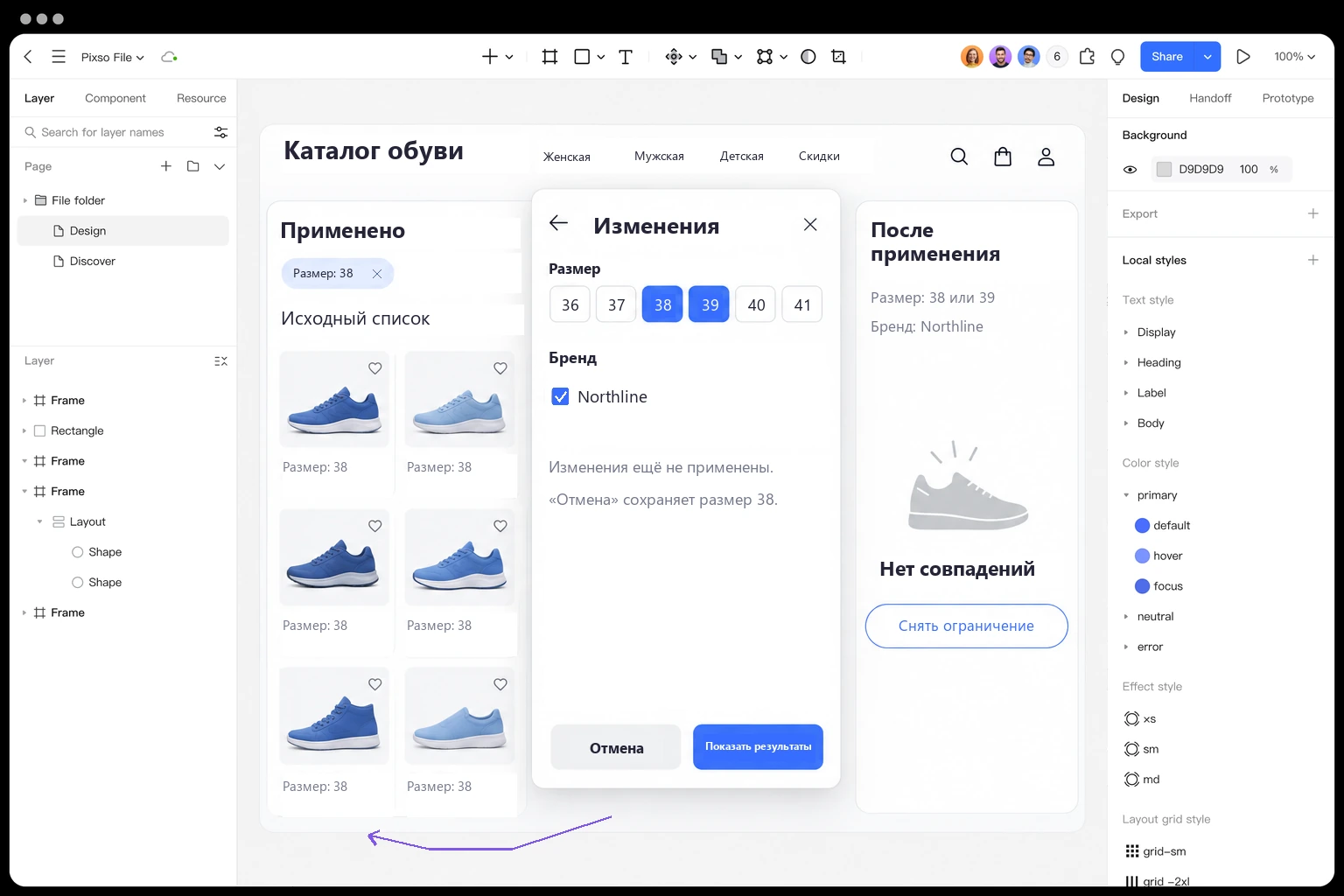1344x896 pixels.
Task: Click the Present play icon
Action: point(1242,57)
